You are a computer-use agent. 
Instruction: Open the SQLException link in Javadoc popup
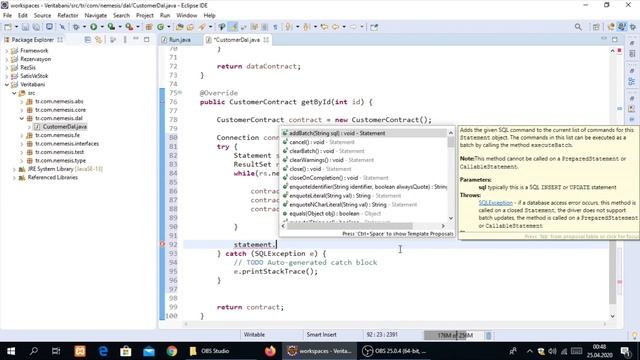495,202
